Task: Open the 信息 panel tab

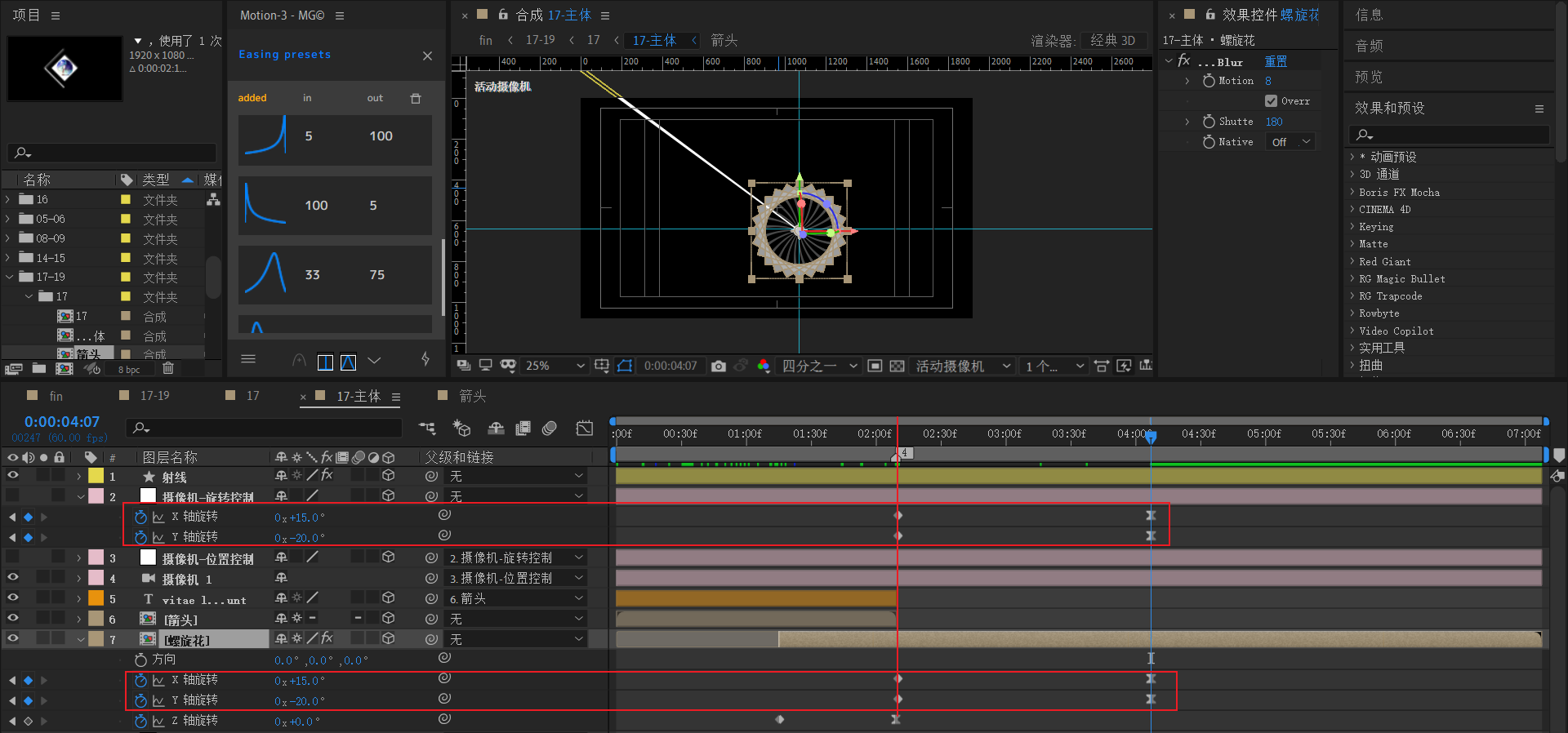Action: [x=1369, y=15]
